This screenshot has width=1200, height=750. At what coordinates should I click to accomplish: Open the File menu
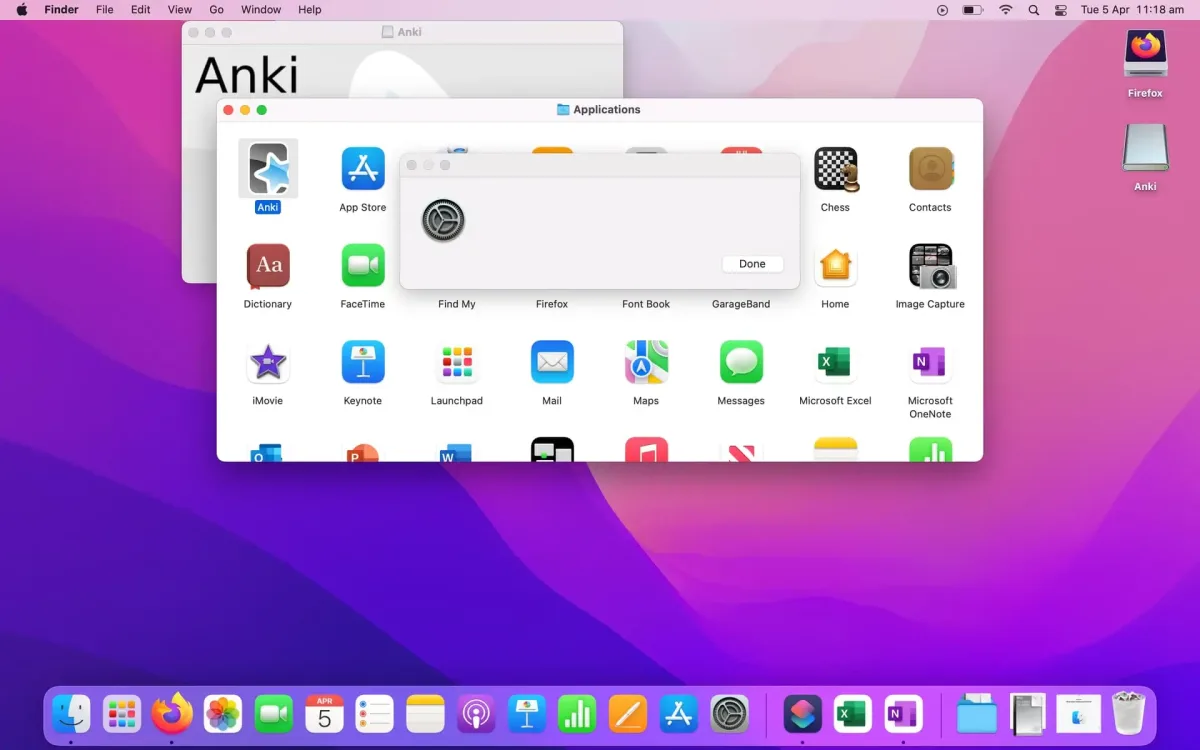pos(105,10)
